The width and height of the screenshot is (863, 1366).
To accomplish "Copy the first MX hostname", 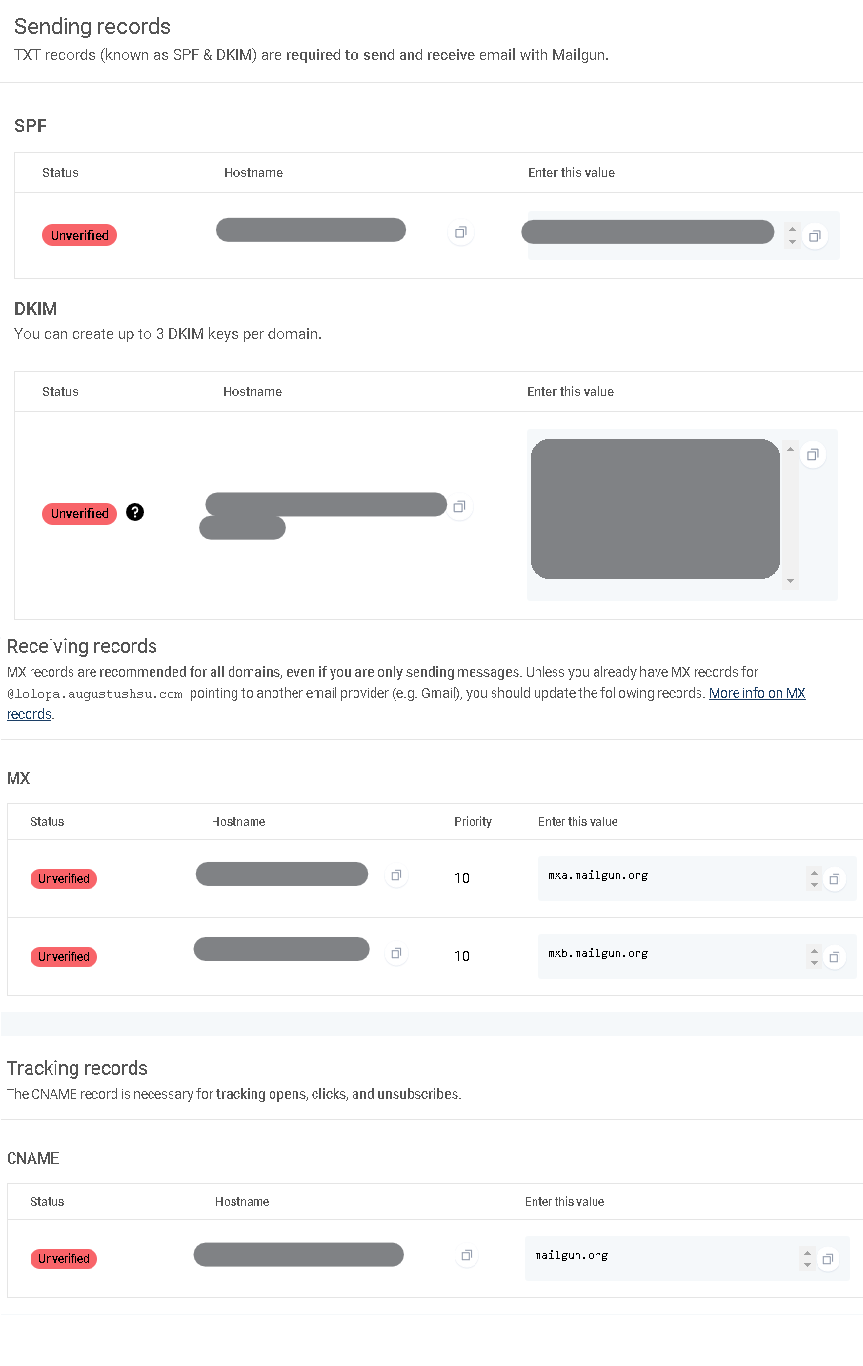I will coord(396,875).
